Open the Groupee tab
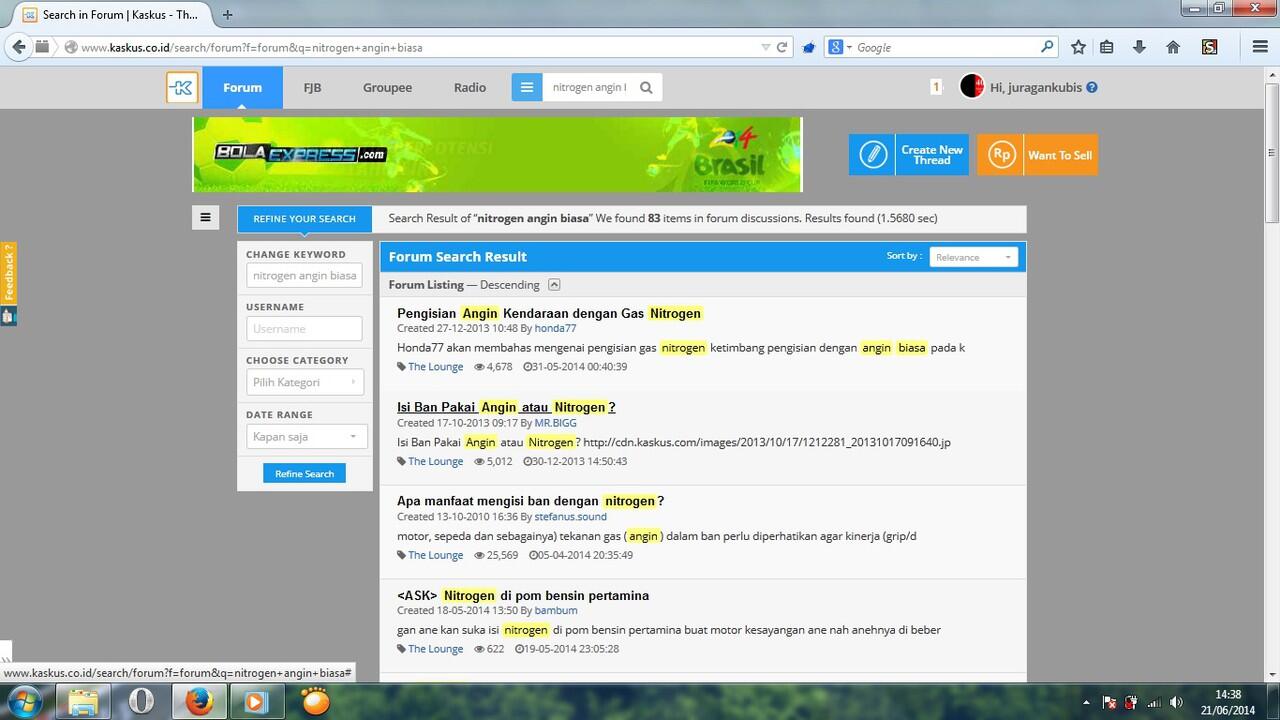 click(387, 87)
